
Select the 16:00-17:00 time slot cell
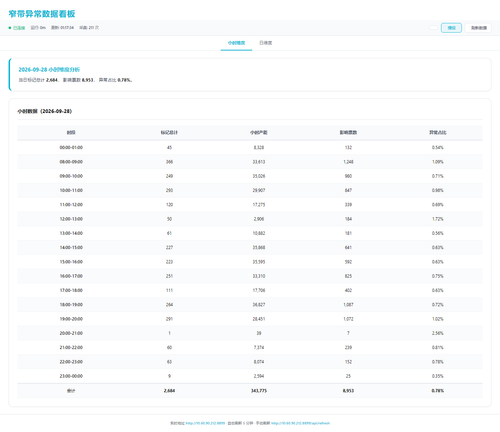pos(71,276)
